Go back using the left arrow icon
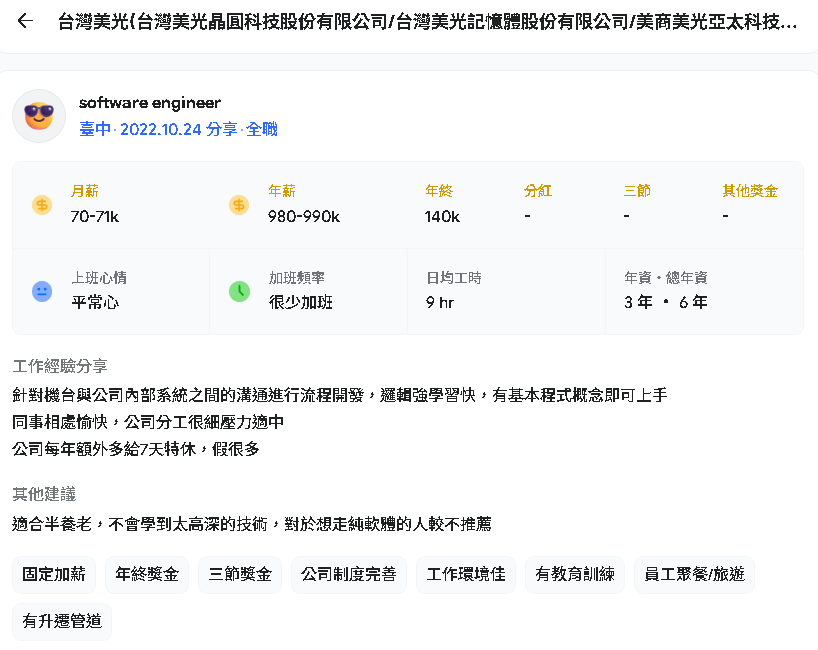Image resolution: width=818 pixels, height=650 pixels. tap(25, 21)
